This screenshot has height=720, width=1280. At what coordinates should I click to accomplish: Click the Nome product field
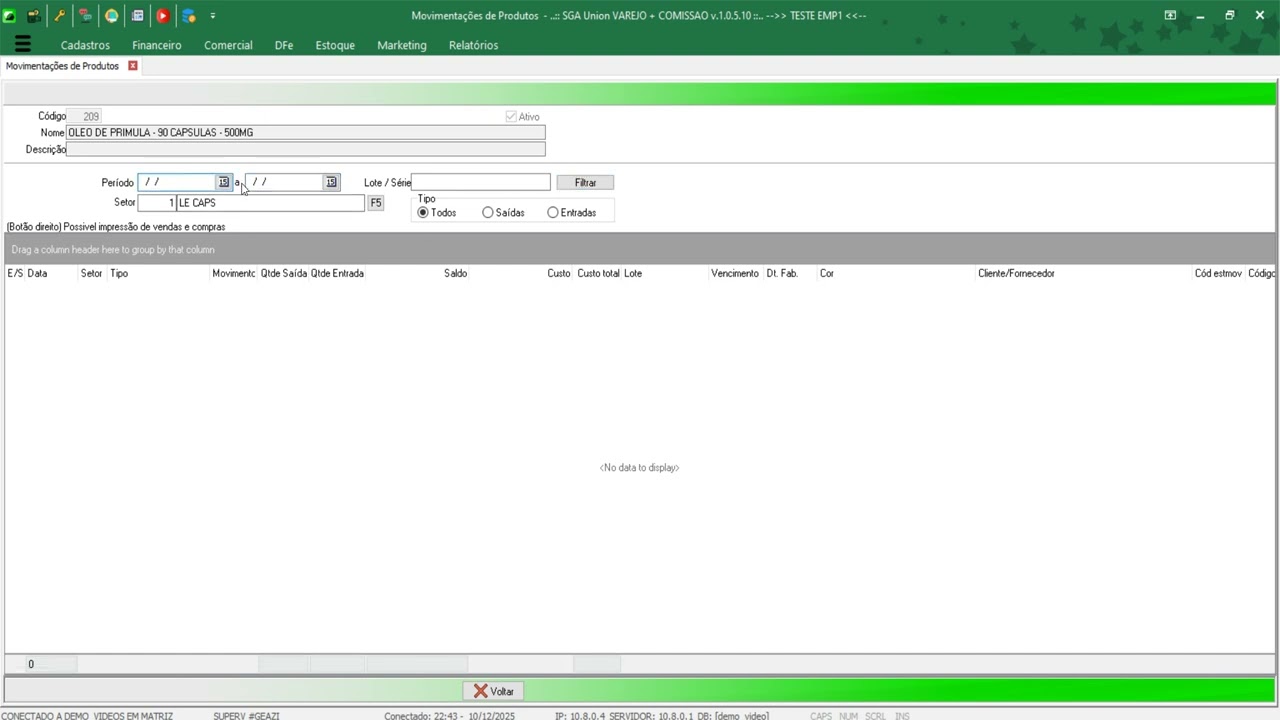point(306,132)
